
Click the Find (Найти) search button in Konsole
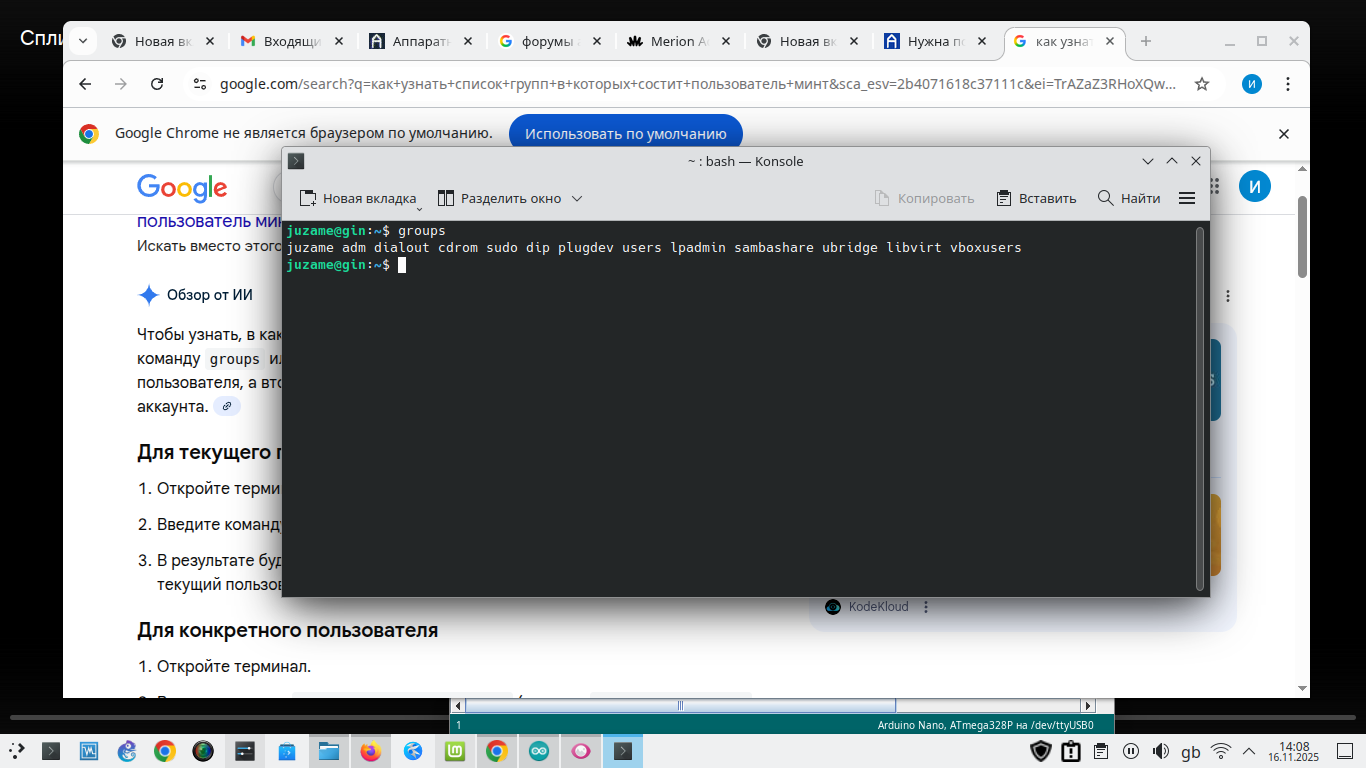1129,198
